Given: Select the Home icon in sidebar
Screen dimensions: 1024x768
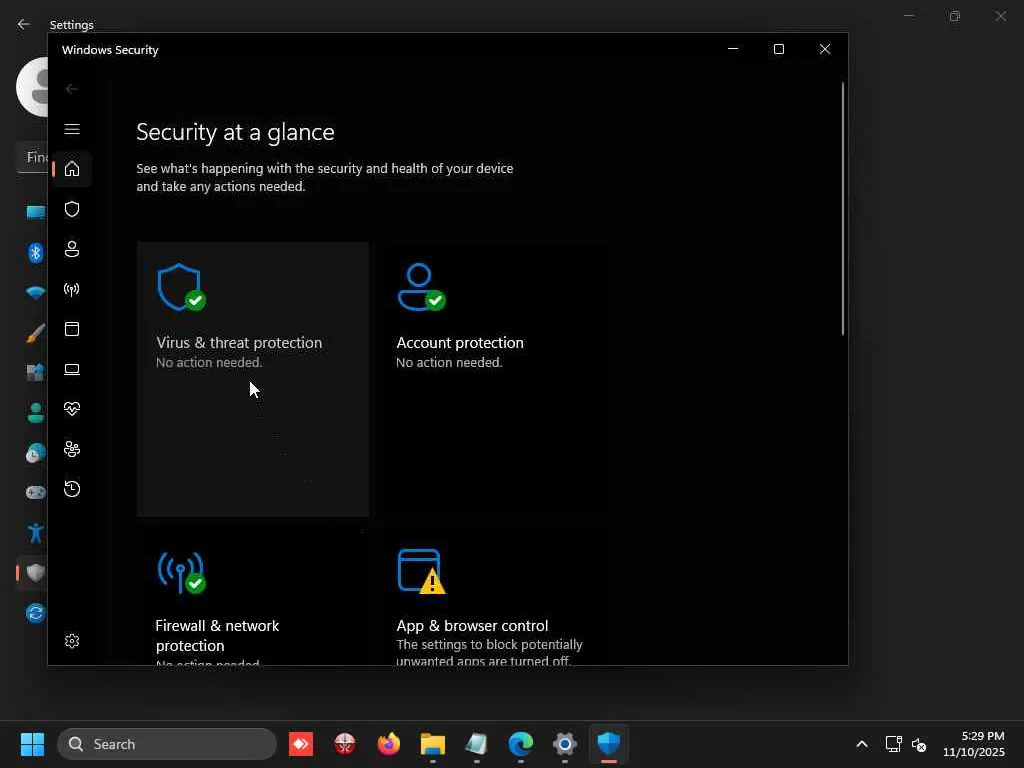Looking at the screenshot, I should (x=72, y=168).
